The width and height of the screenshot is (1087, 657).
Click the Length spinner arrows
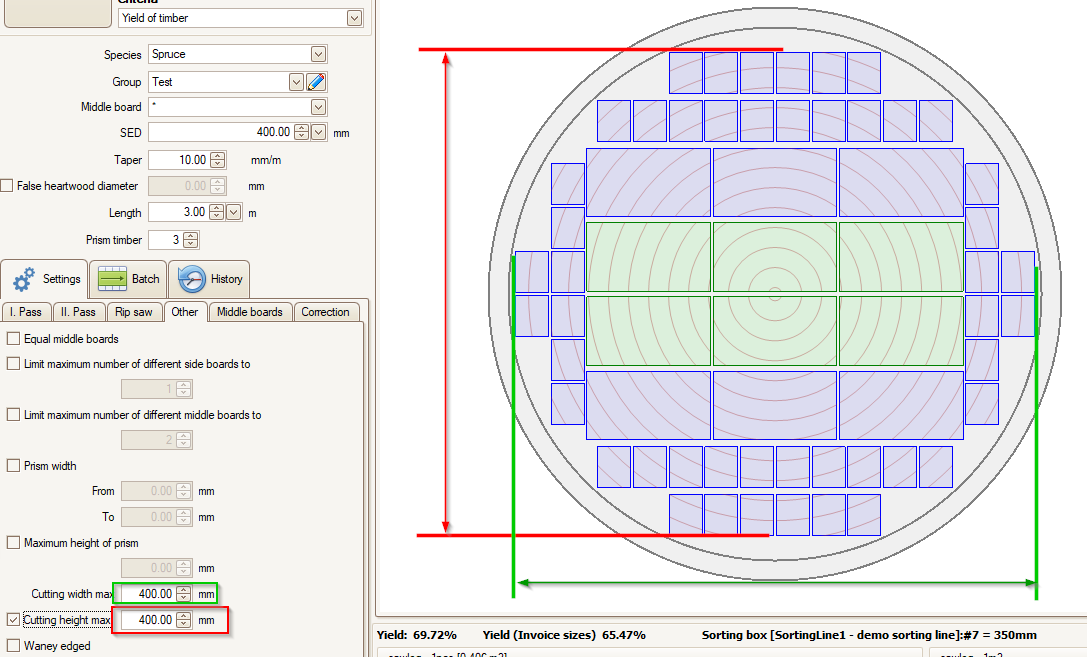click(x=216, y=212)
